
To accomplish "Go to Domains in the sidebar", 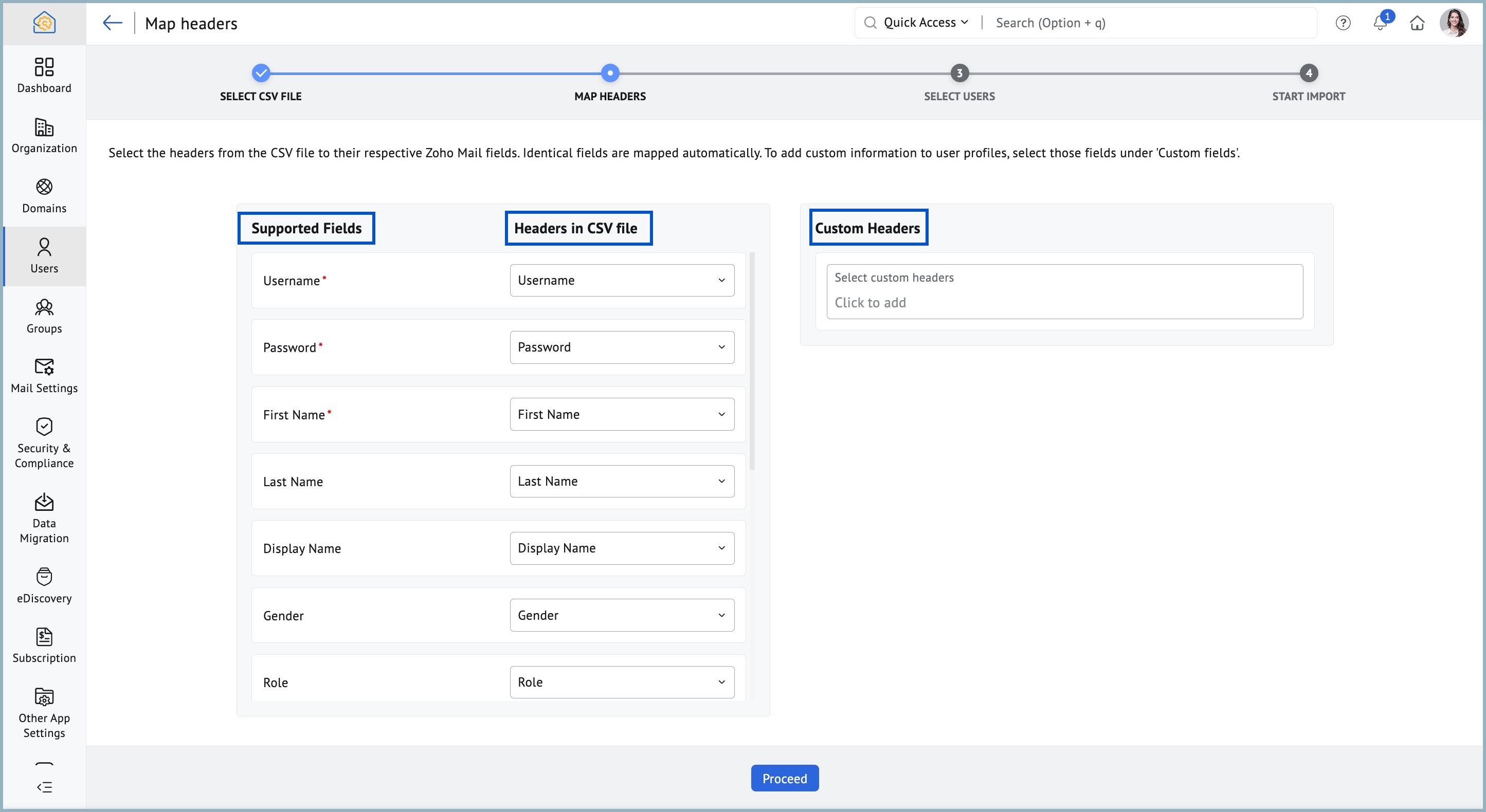I will (44, 196).
